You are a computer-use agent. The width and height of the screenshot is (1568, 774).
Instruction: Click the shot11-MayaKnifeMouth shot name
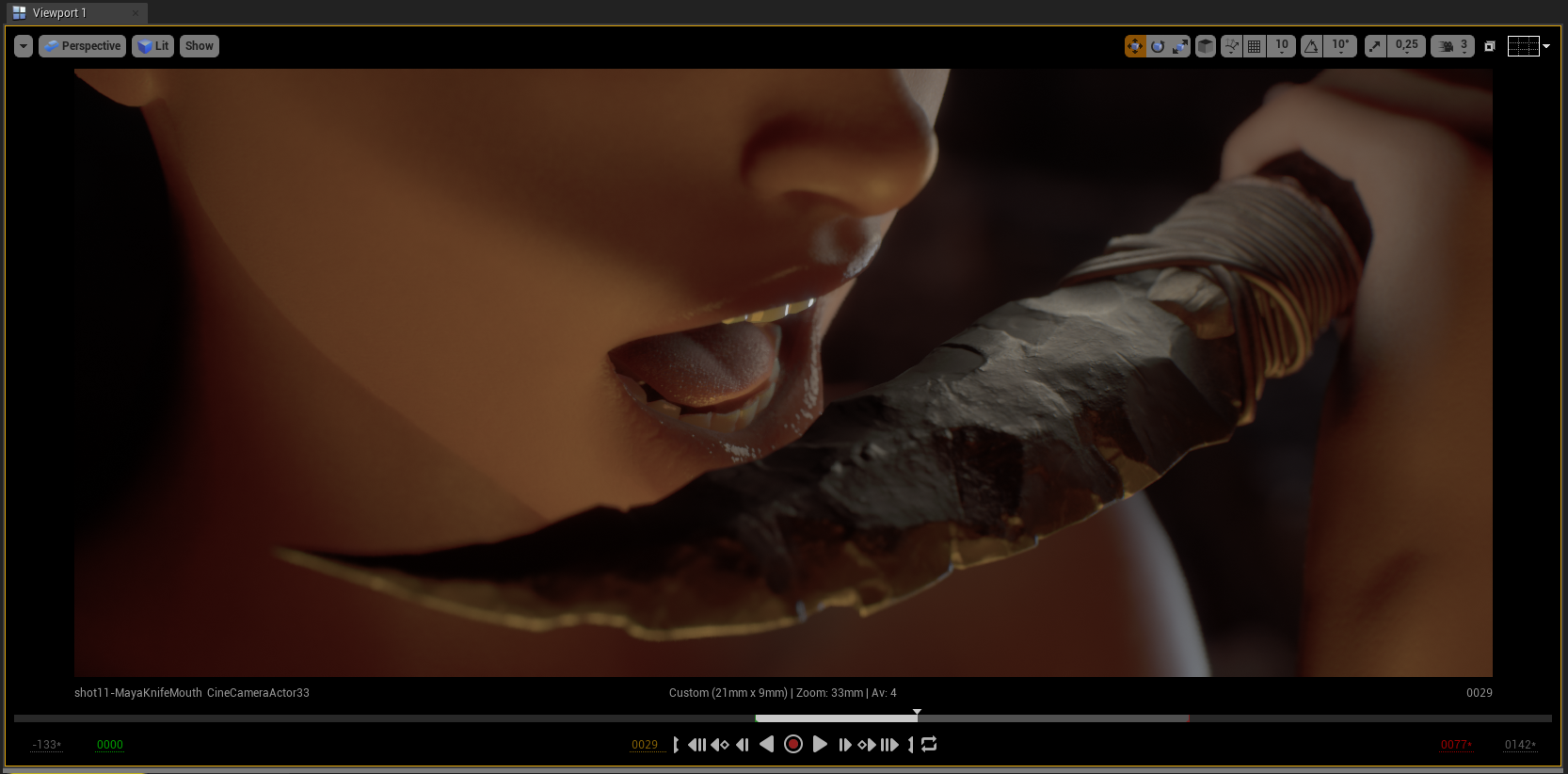(138, 693)
